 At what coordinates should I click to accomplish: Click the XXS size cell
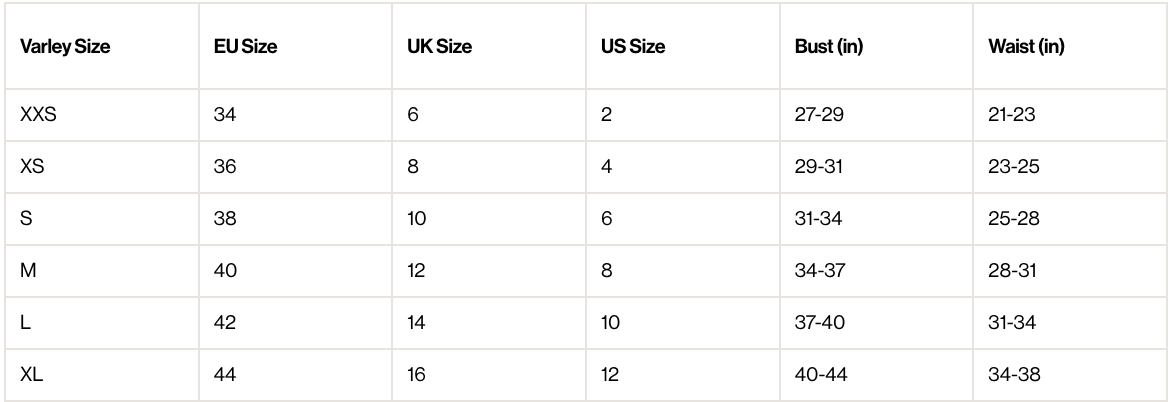pyautogui.click(x=38, y=114)
